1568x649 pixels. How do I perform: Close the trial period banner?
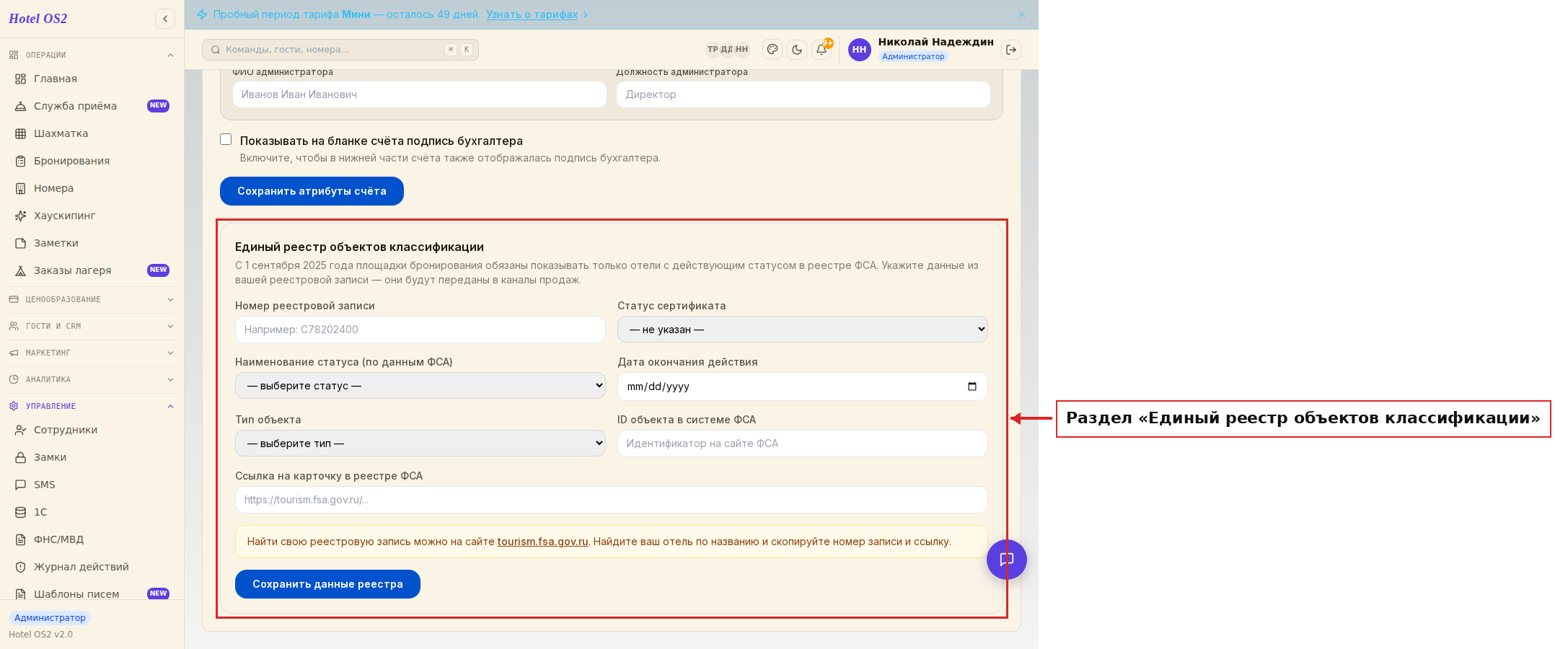(1022, 14)
